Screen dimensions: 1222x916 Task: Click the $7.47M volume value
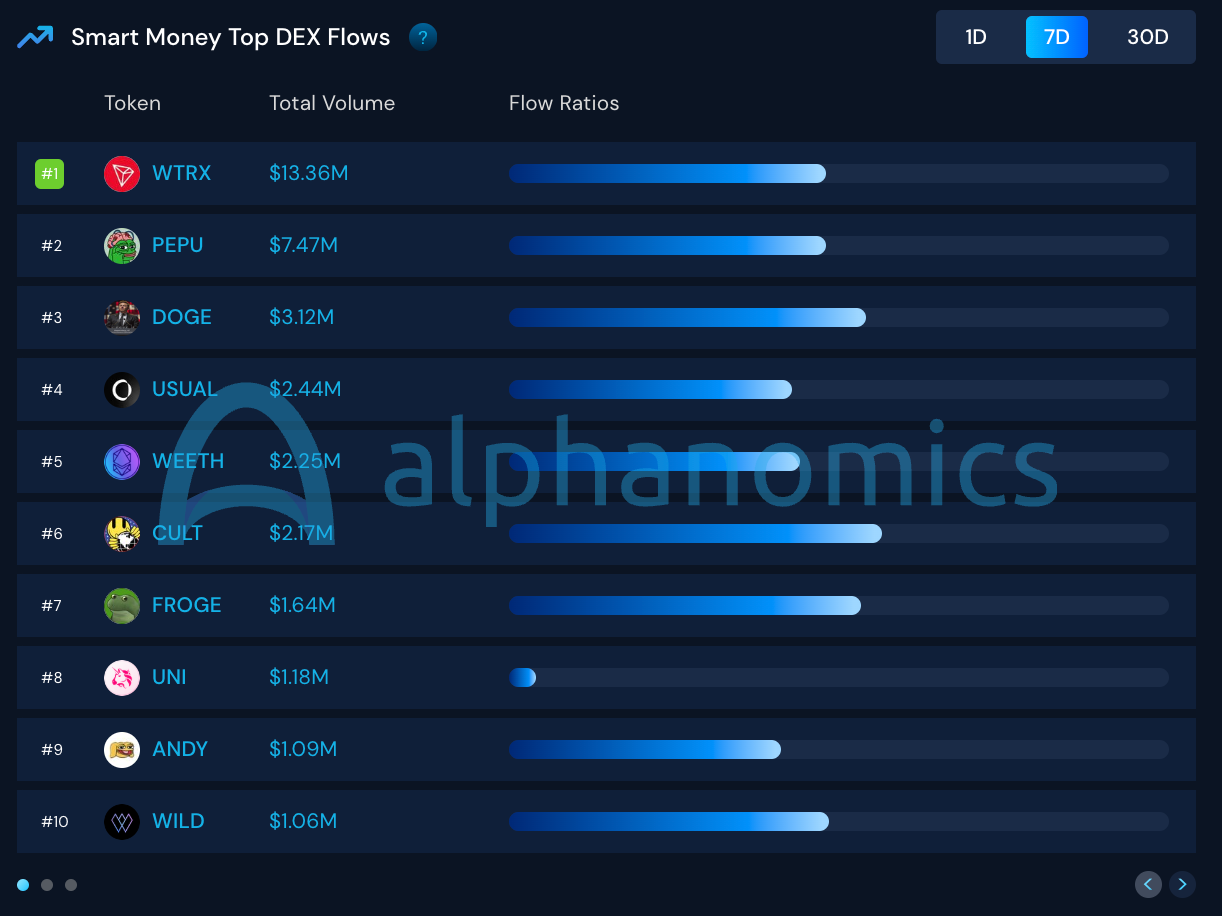coord(304,245)
